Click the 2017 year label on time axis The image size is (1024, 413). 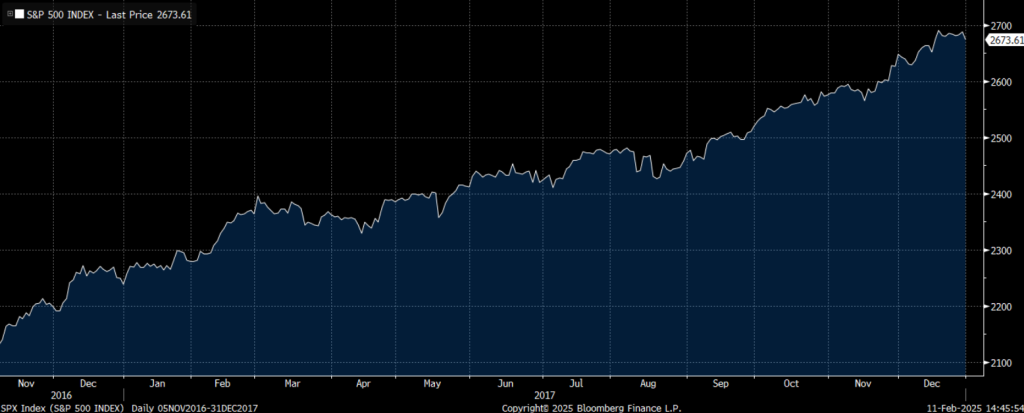(544, 395)
